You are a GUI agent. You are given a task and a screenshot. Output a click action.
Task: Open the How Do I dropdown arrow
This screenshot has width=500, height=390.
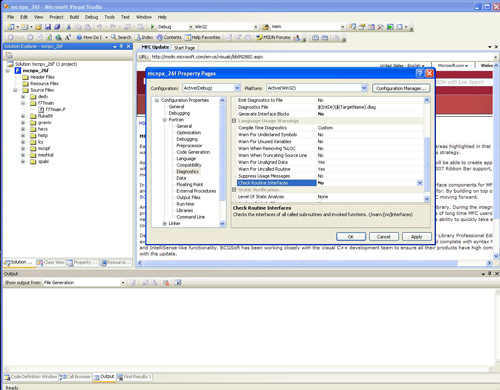point(106,37)
